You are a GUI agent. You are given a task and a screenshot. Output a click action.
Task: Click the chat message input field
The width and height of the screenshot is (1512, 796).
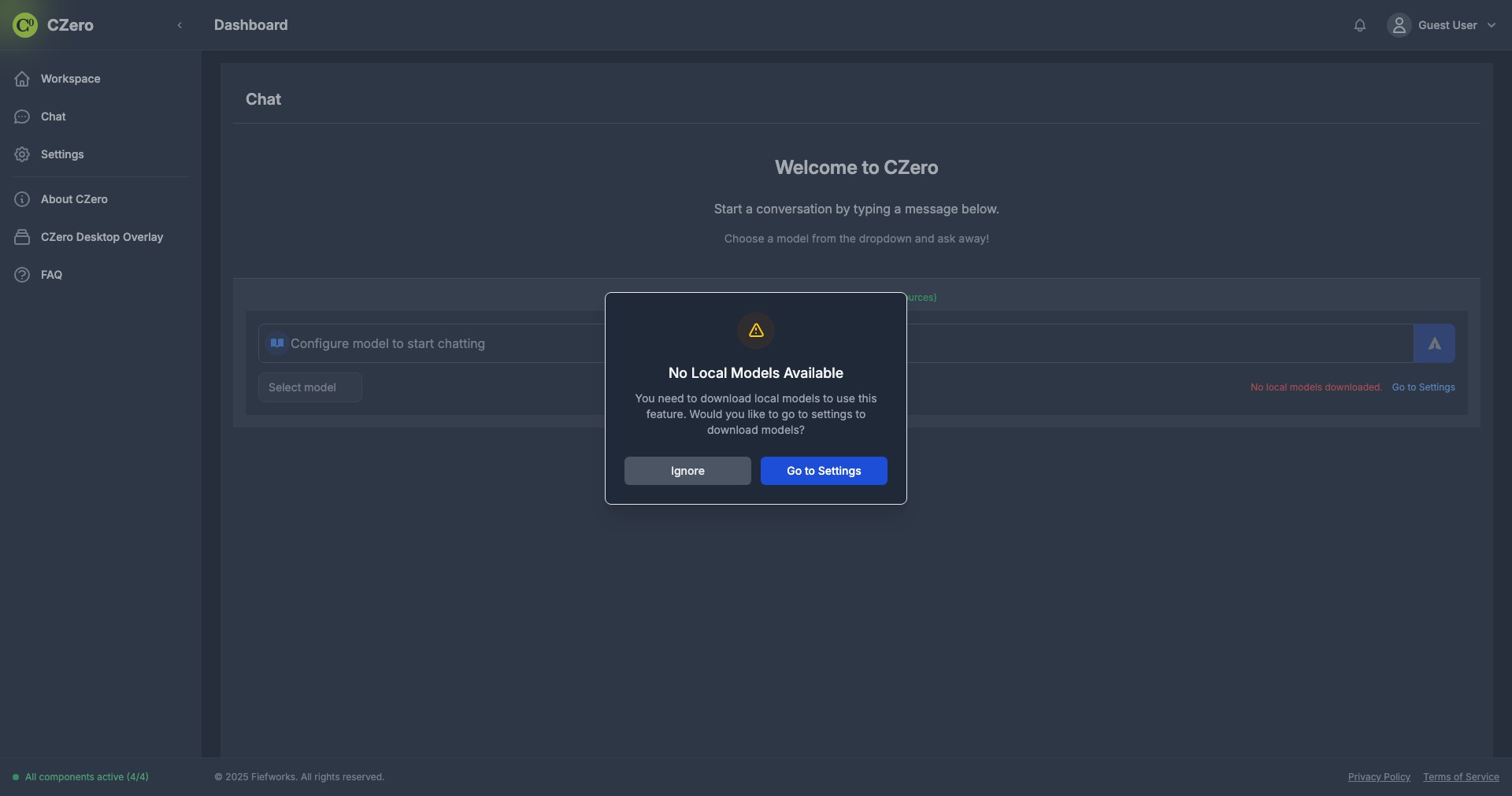click(x=836, y=343)
